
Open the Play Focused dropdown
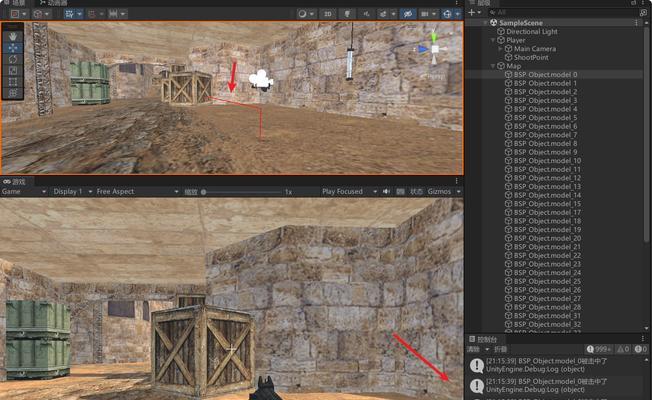click(x=349, y=192)
